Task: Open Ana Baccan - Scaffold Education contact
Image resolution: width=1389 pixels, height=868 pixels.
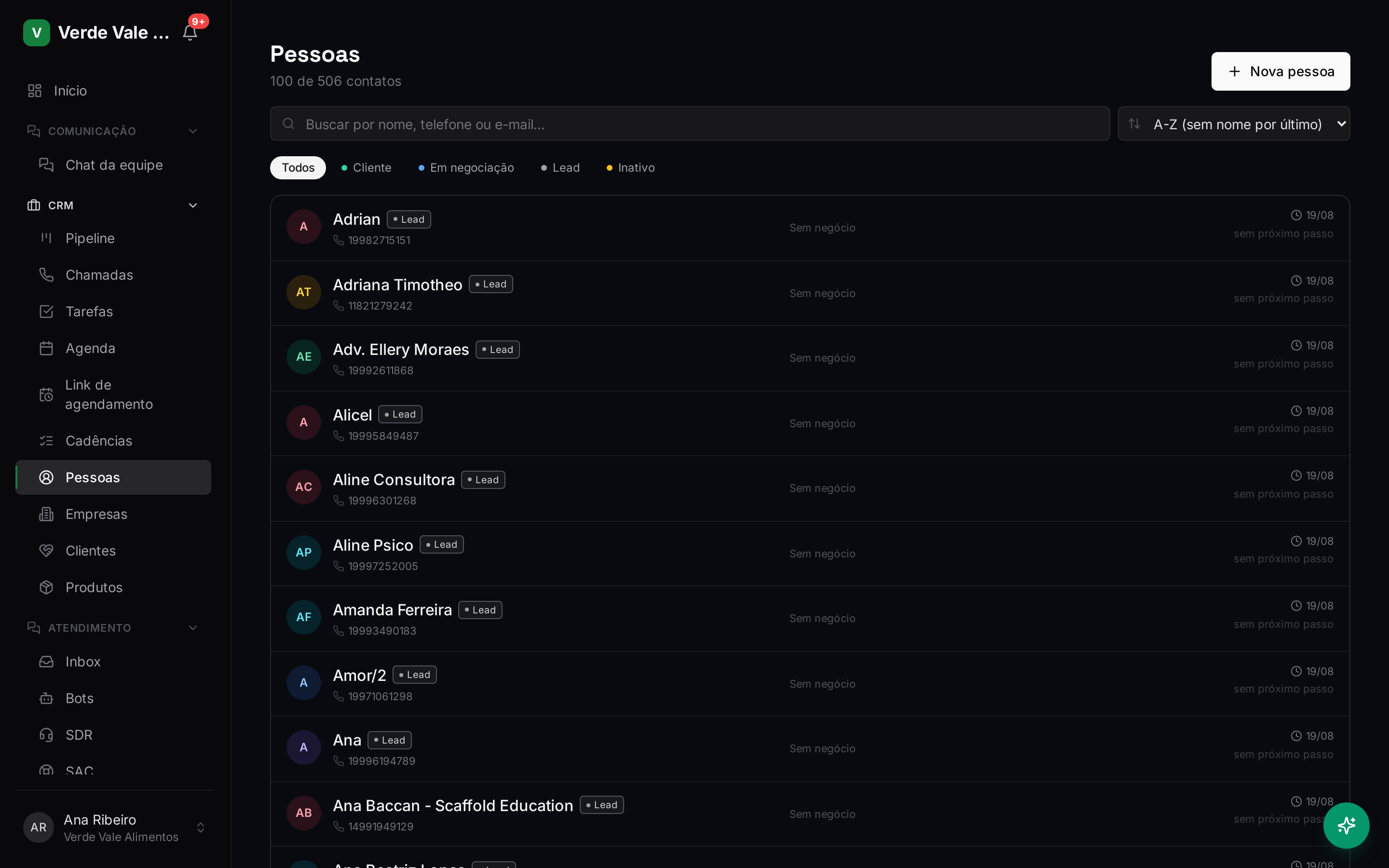Action: point(810,814)
